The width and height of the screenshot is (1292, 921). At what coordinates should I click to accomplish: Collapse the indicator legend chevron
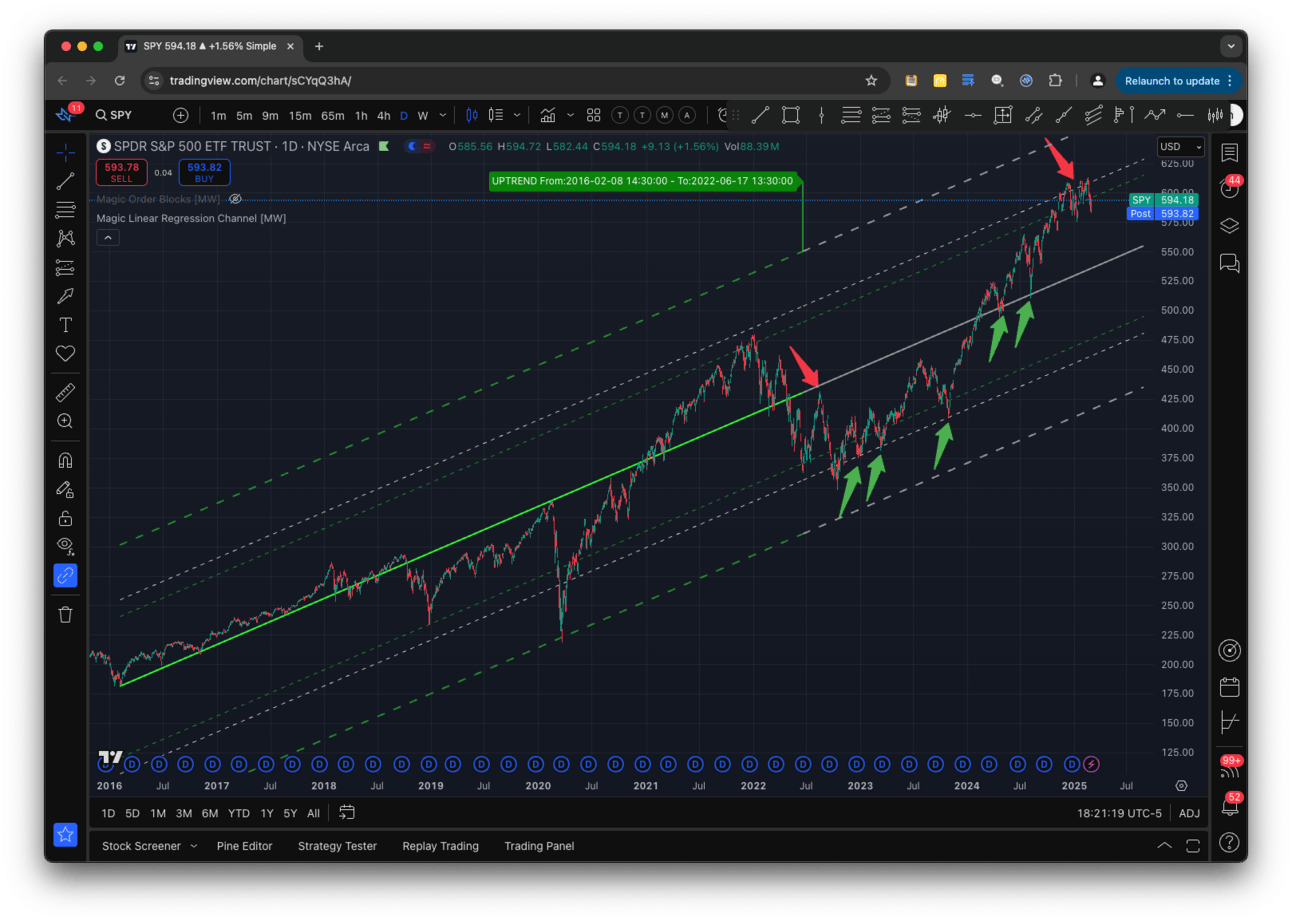pyautogui.click(x=108, y=237)
